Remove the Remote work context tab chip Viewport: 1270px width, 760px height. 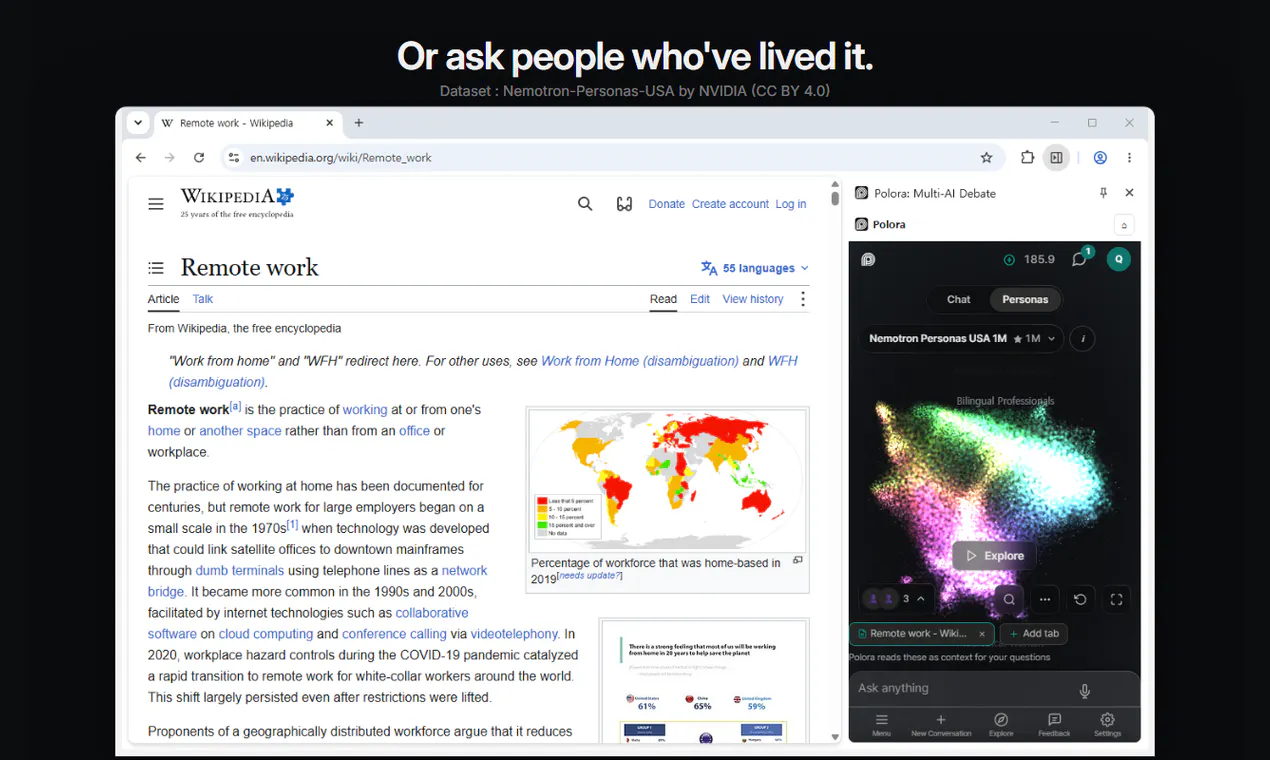coord(982,634)
